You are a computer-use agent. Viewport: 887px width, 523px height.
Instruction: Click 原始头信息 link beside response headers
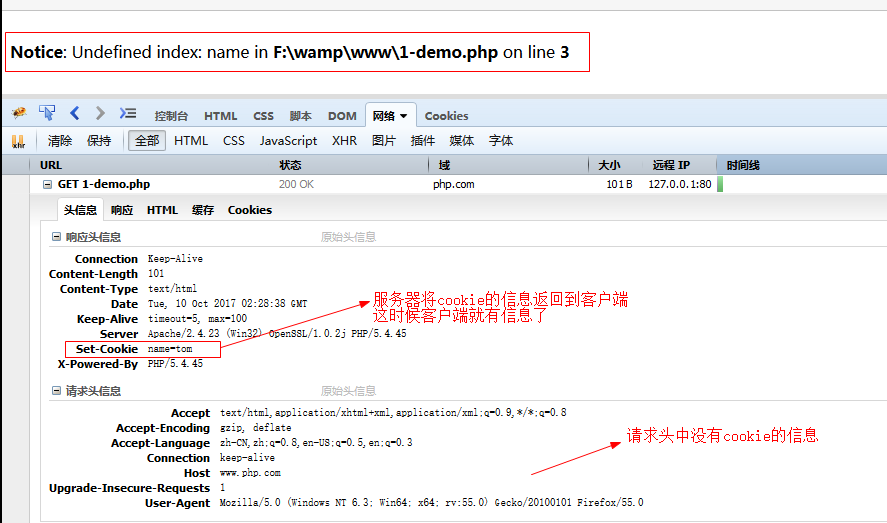348,237
